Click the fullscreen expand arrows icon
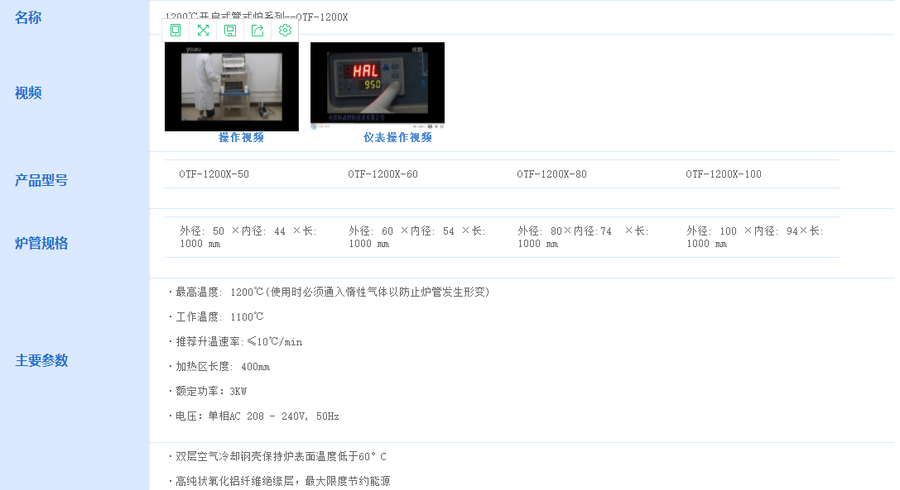This screenshot has height=490, width=900. click(x=203, y=30)
